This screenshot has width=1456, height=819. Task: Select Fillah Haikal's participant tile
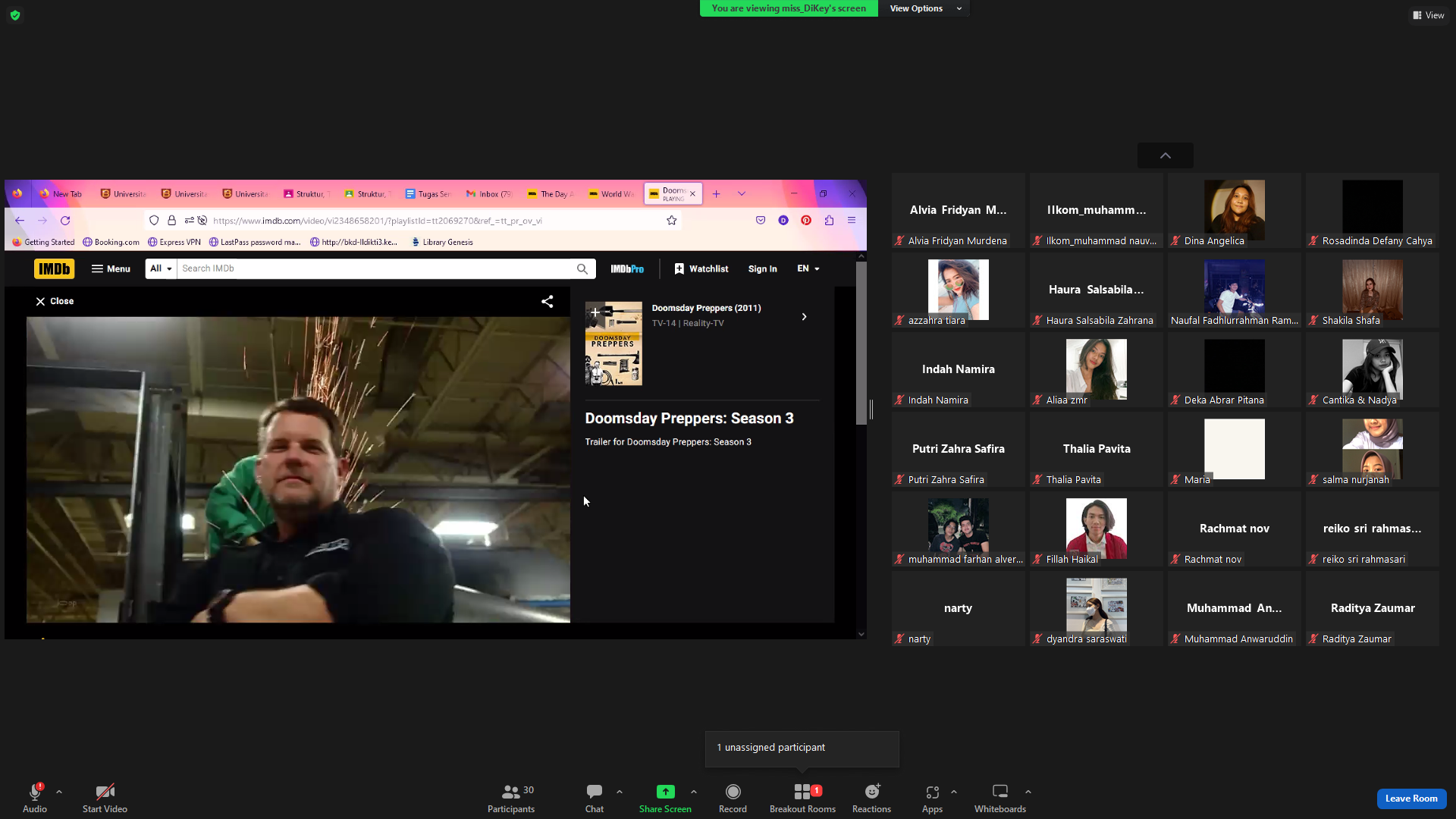click(x=1096, y=529)
